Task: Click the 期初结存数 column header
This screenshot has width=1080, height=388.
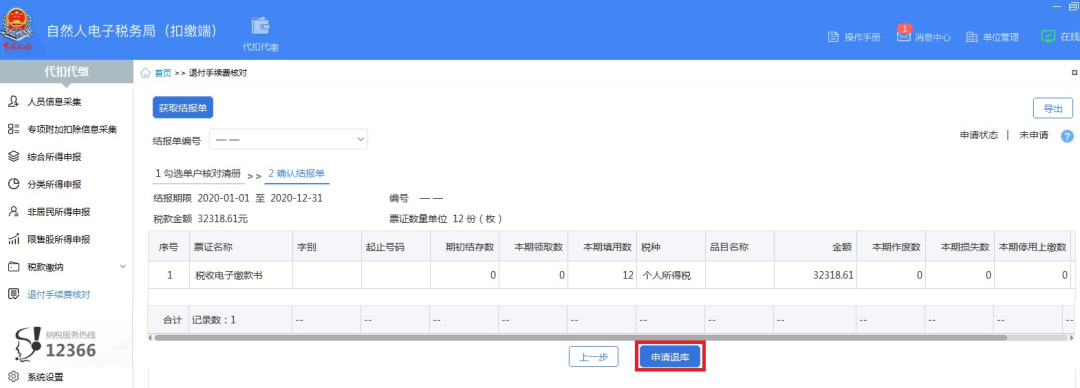Action: point(464,247)
